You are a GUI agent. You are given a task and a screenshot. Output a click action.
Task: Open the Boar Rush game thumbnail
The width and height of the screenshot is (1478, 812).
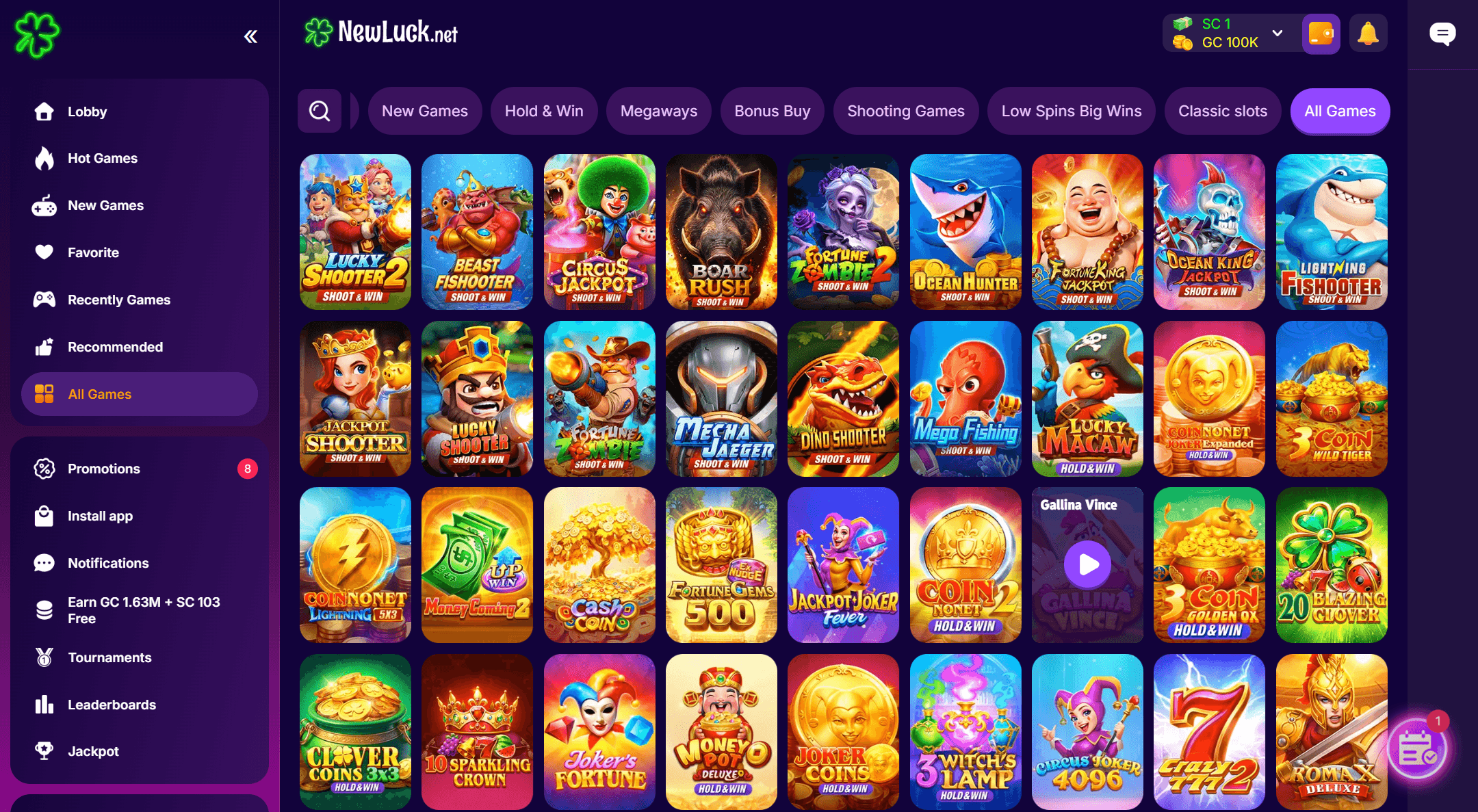721,232
